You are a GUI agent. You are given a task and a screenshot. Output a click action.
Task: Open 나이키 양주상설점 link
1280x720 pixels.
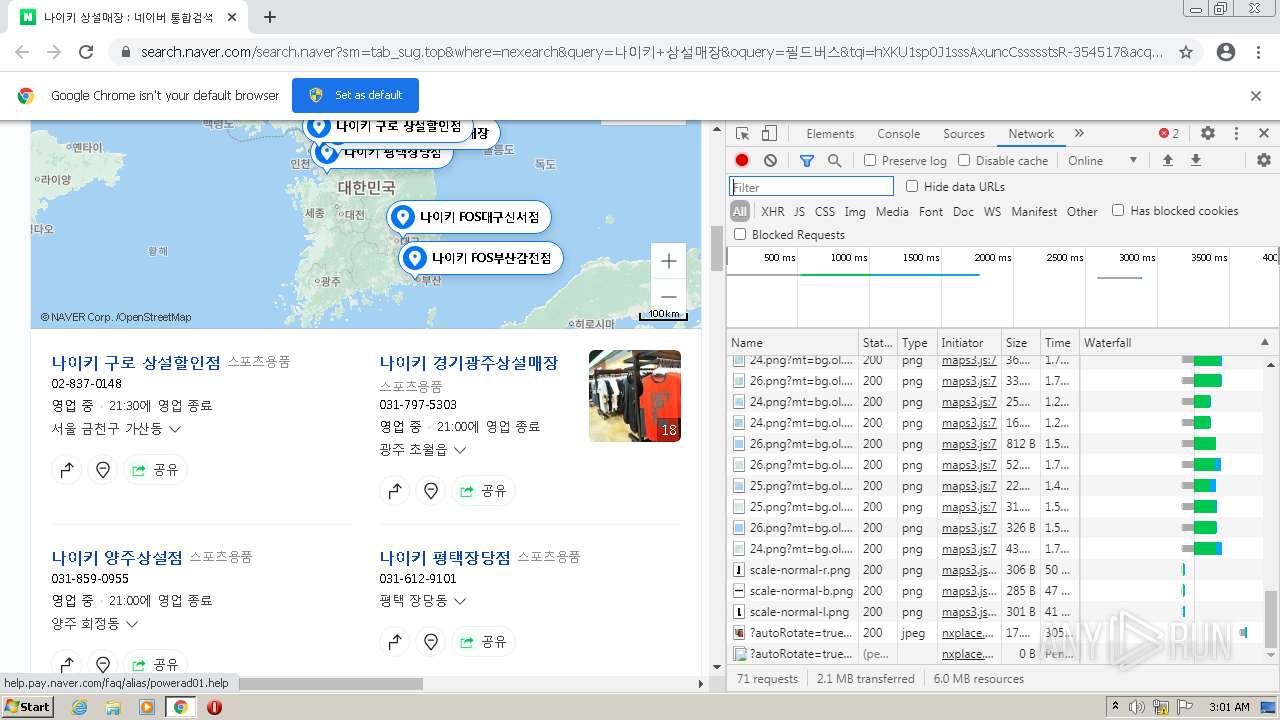[117, 557]
